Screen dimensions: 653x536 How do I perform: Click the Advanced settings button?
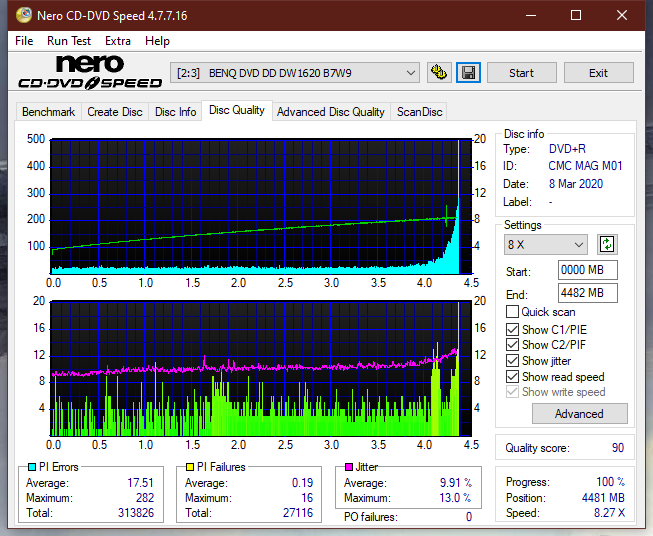coord(579,414)
